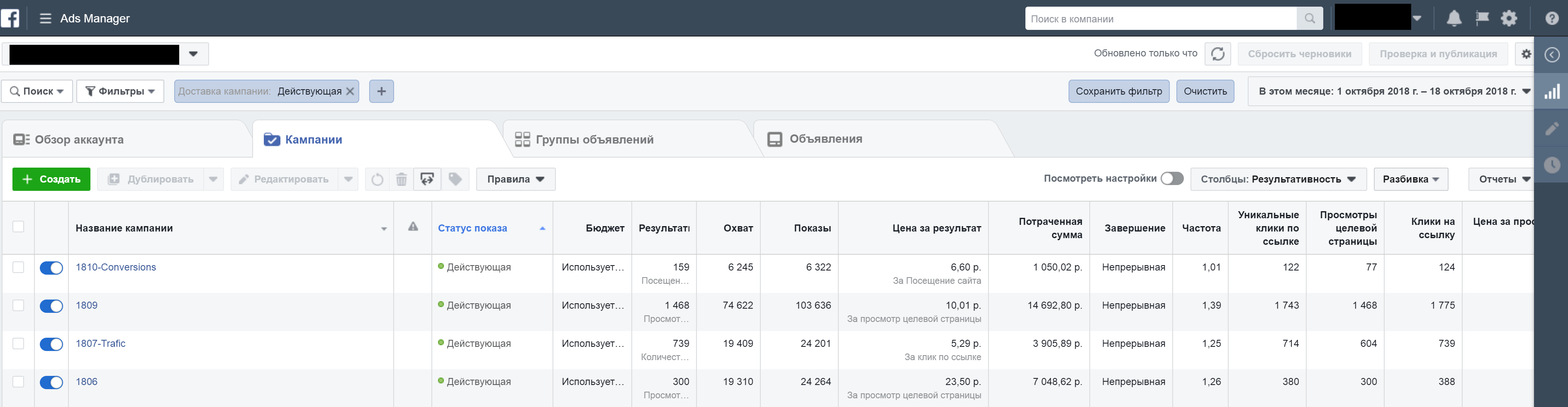Click the Очистить button

(x=1205, y=91)
